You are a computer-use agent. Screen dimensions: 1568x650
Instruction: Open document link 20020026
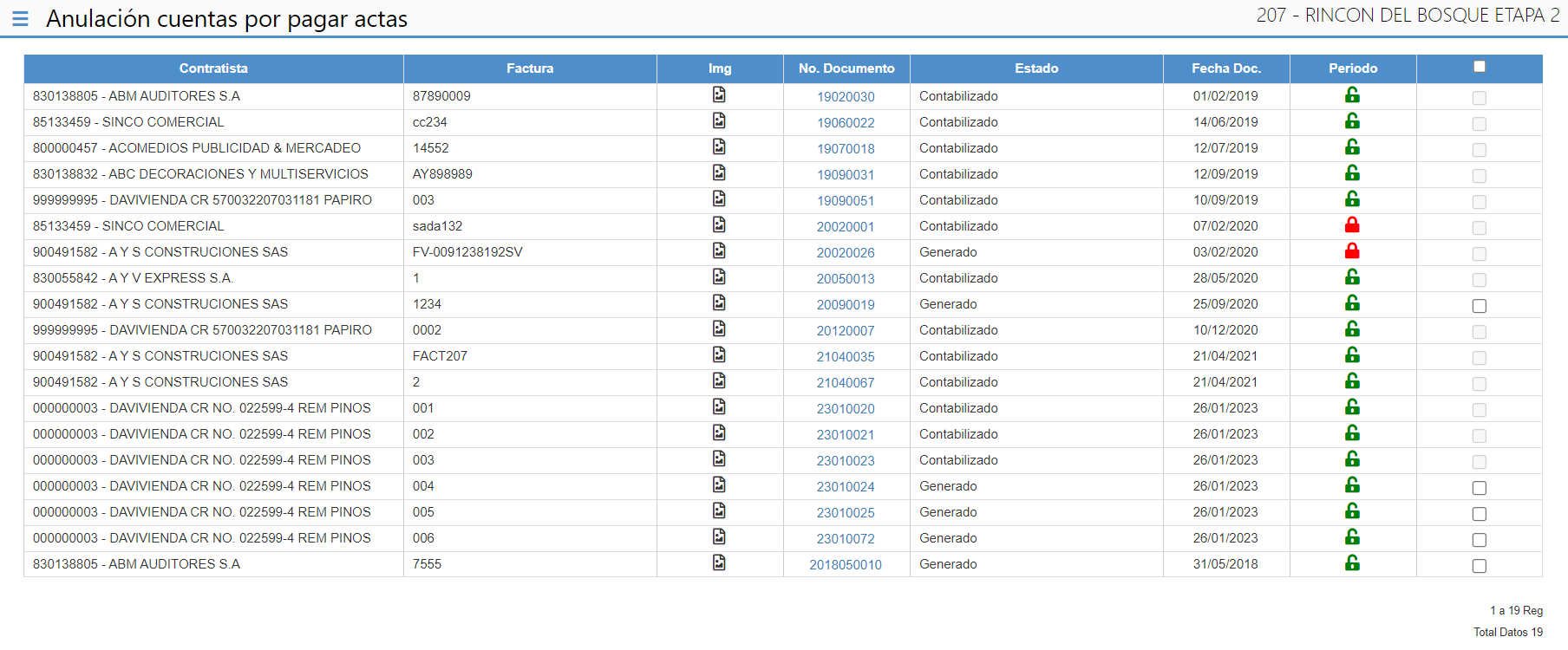pyautogui.click(x=846, y=253)
